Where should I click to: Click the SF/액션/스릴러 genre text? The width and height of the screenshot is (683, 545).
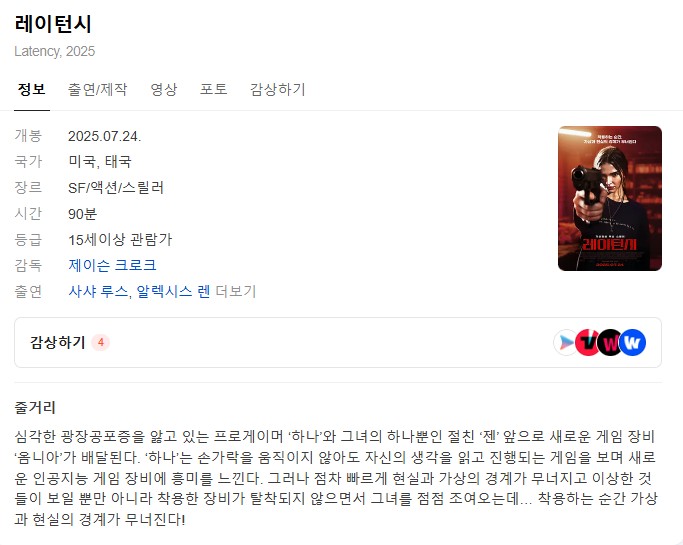116,188
